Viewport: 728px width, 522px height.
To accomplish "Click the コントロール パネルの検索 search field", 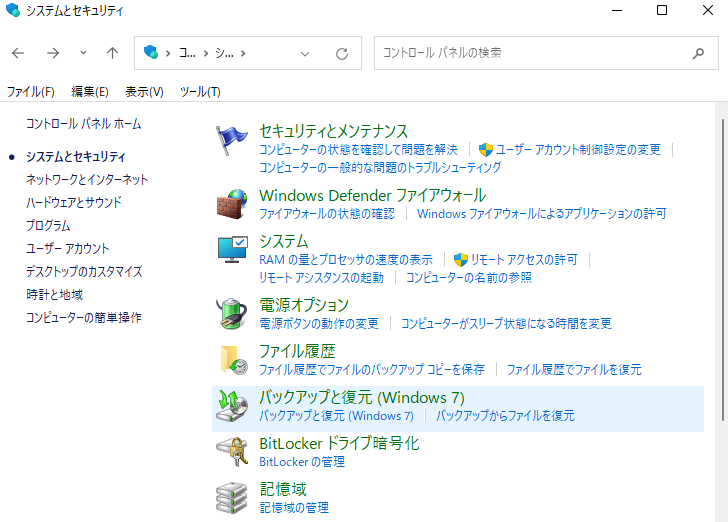I will pos(530,53).
